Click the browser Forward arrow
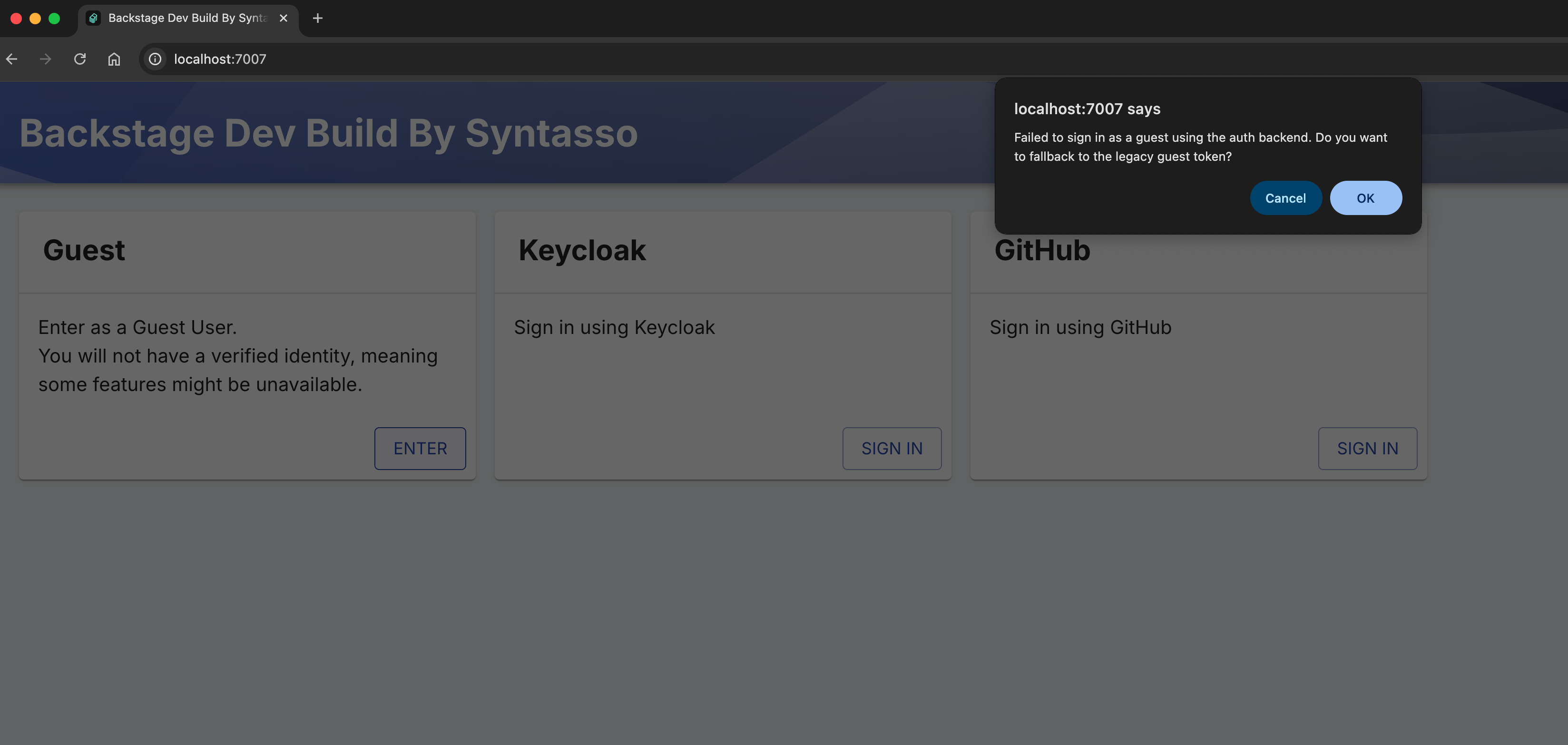 tap(46, 59)
